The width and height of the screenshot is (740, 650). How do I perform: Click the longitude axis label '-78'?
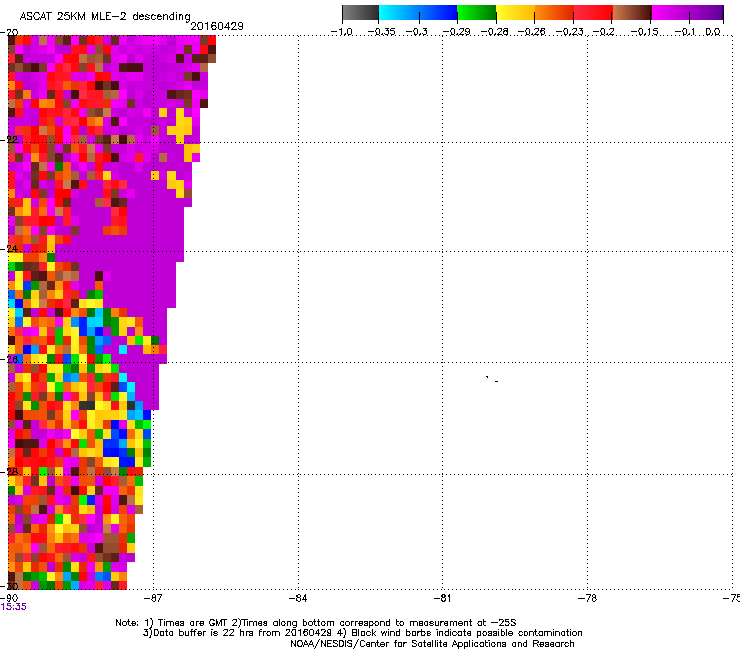[x=587, y=598]
